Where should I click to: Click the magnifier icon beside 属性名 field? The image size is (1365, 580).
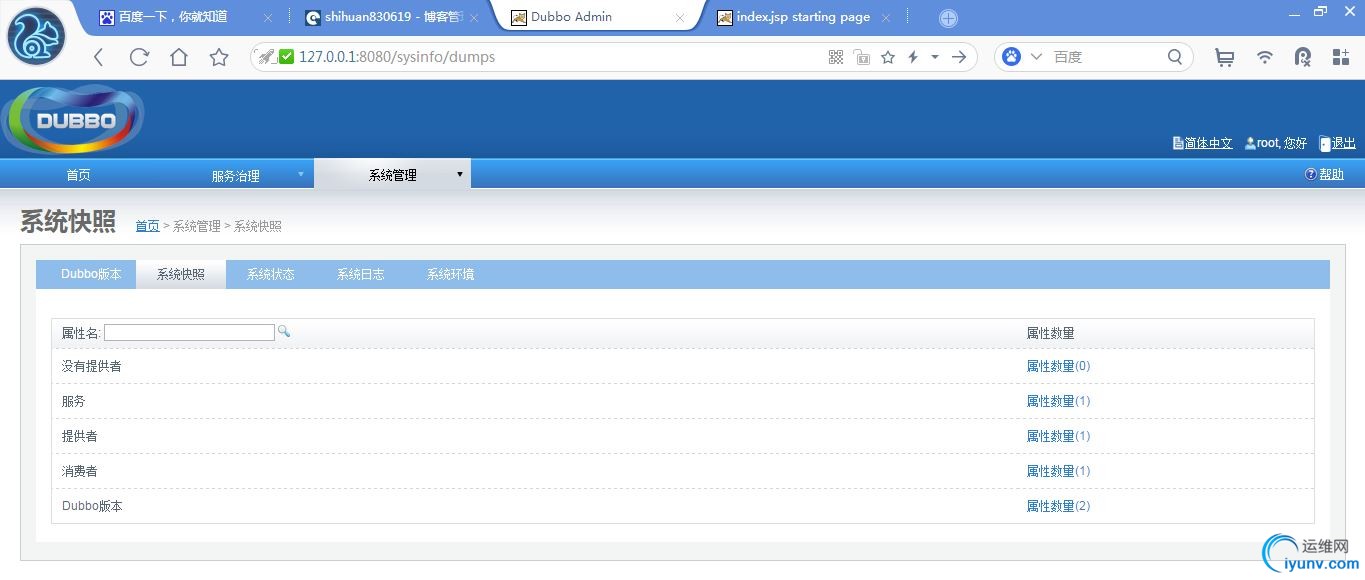coord(284,331)
